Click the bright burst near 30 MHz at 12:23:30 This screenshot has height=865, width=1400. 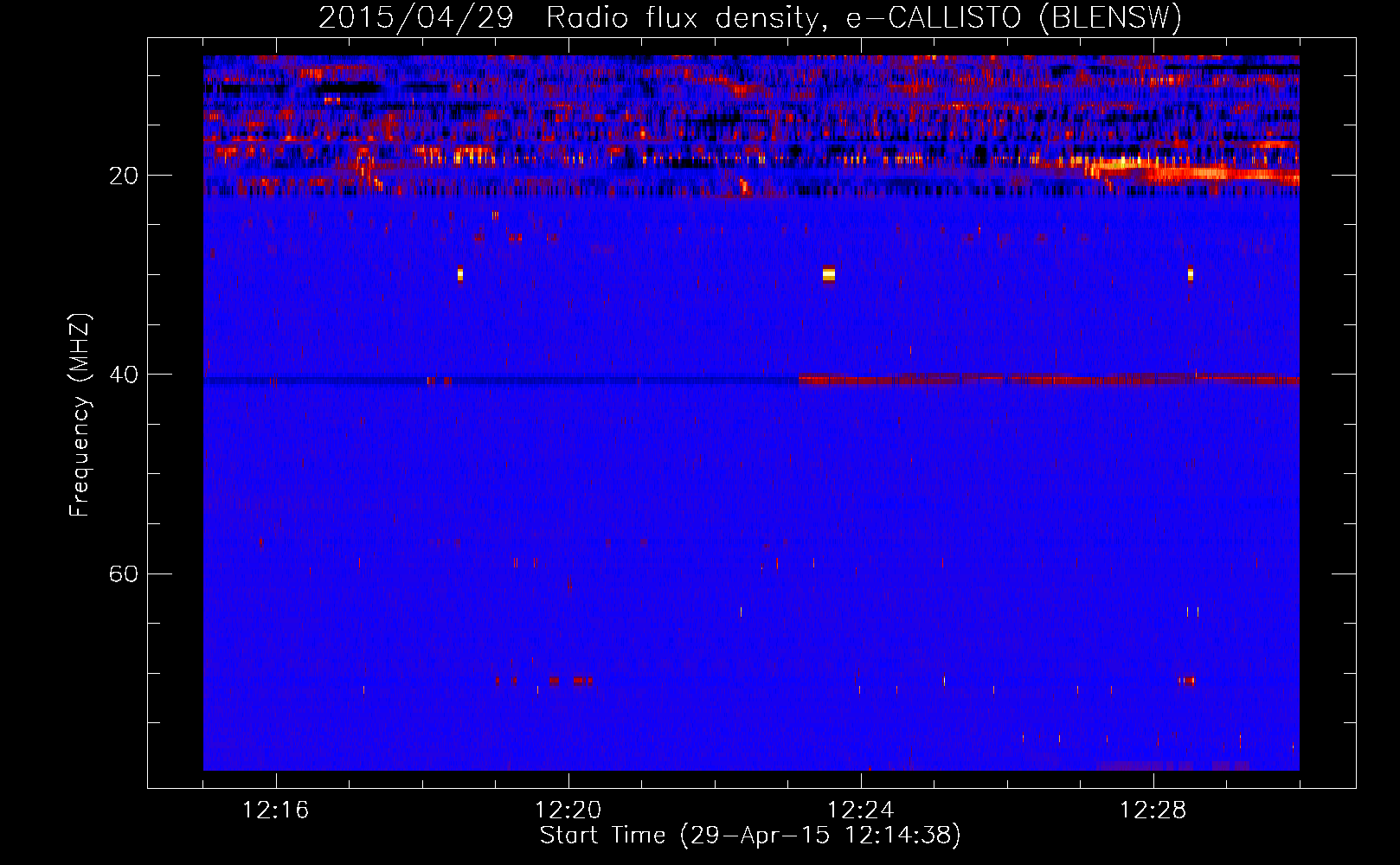point(829,274)
